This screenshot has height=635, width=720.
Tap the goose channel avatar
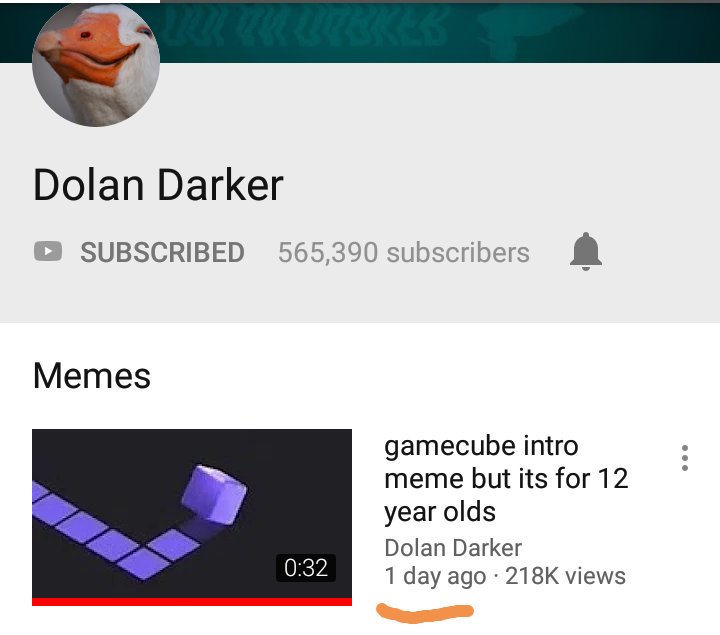(x=96, y=65)
